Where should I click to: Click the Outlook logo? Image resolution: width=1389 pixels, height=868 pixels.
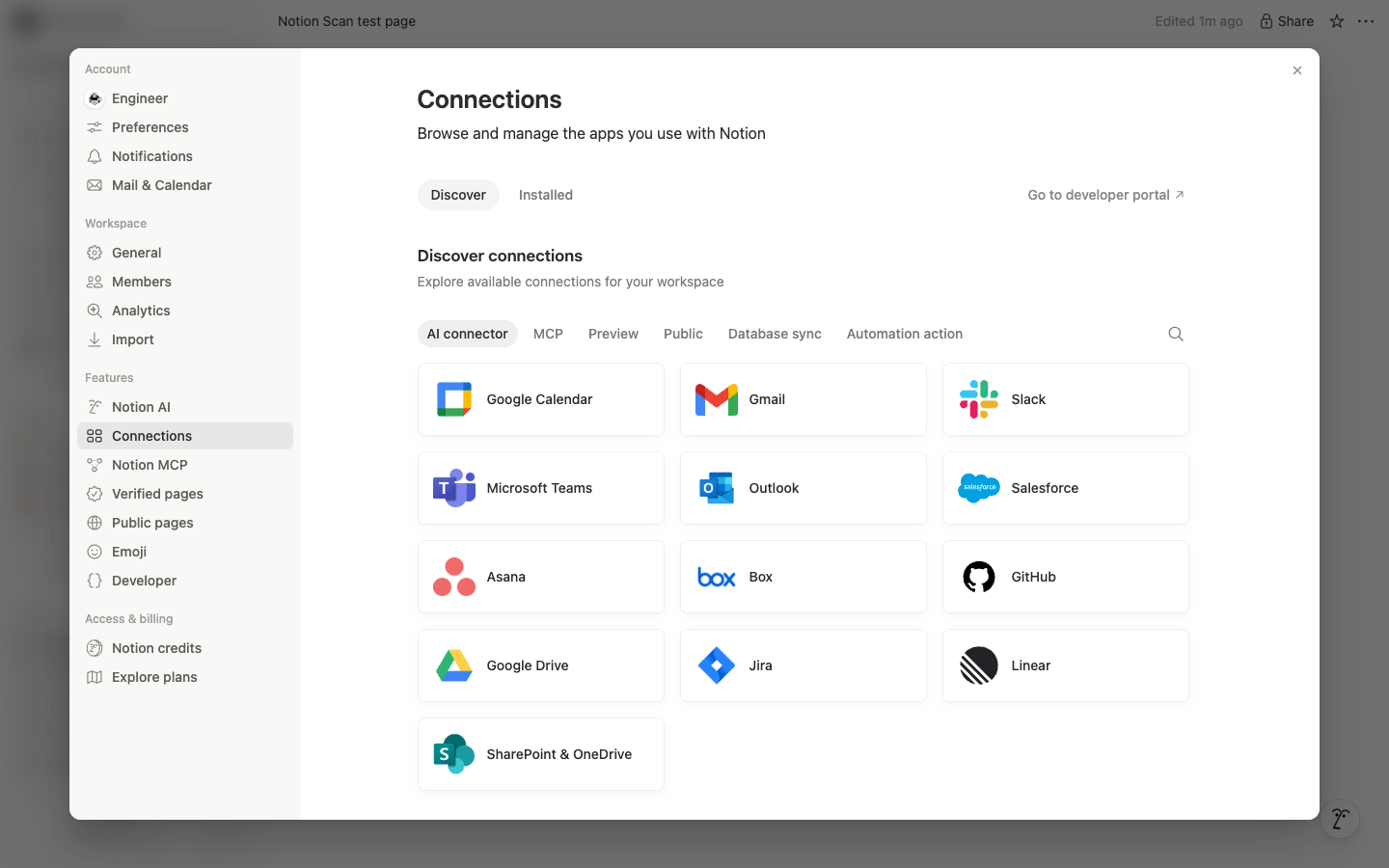[717, 488]
